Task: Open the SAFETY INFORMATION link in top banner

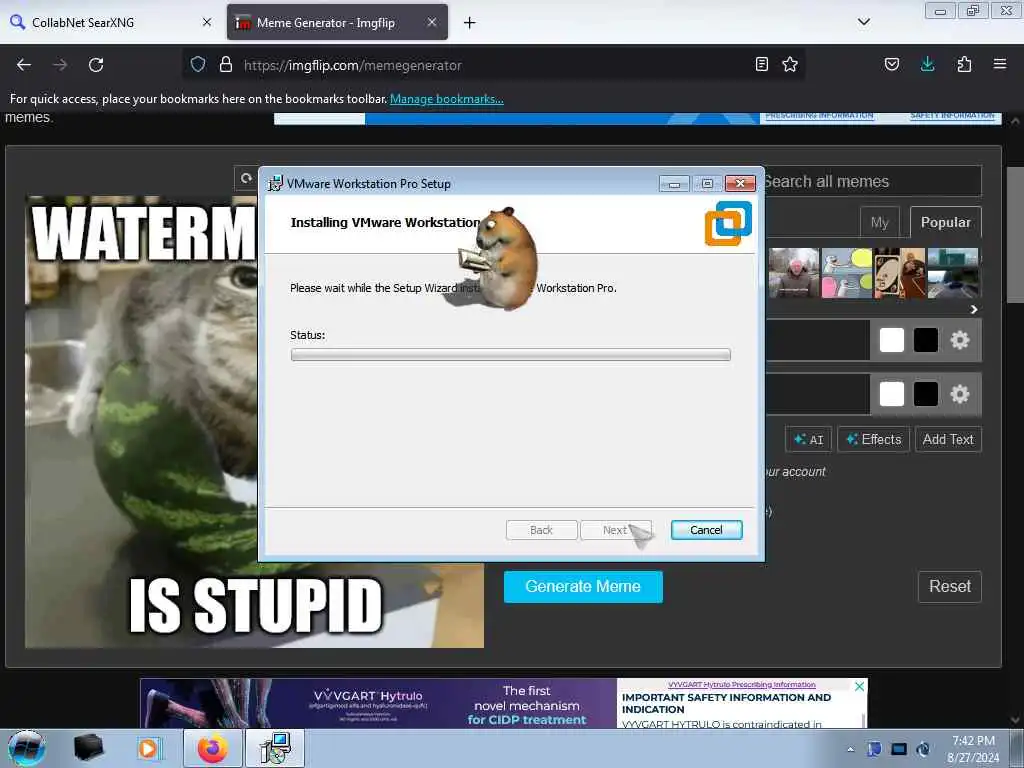Action: (x=952, y=116)
